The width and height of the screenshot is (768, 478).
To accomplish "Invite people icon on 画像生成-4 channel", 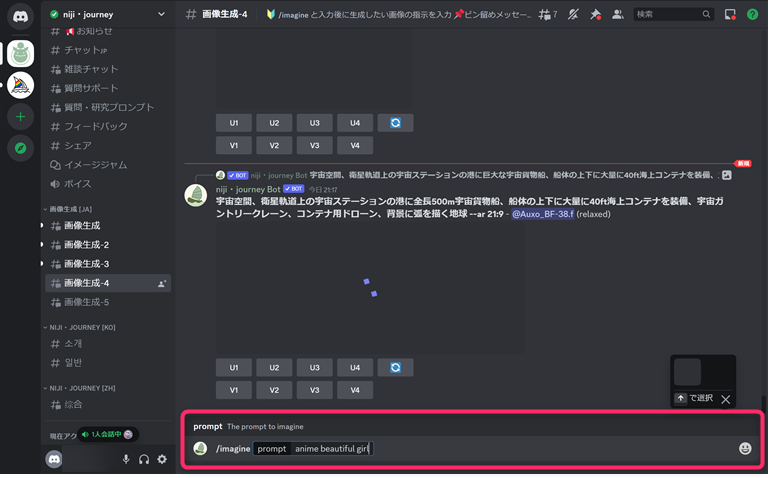I will (x=162, y=283).
